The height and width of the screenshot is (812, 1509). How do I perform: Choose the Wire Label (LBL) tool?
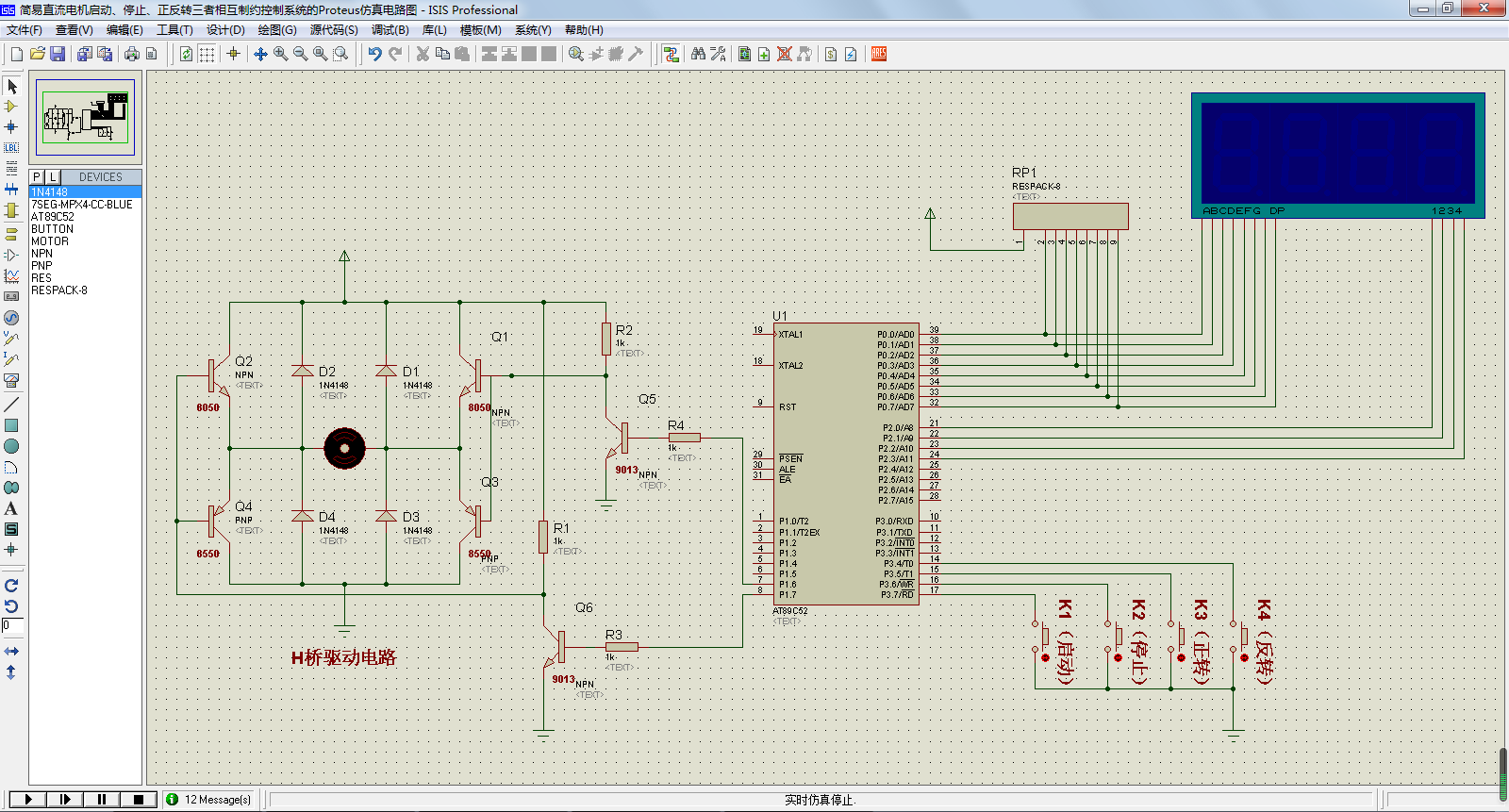pyautogui.click(x=11, y=147)
